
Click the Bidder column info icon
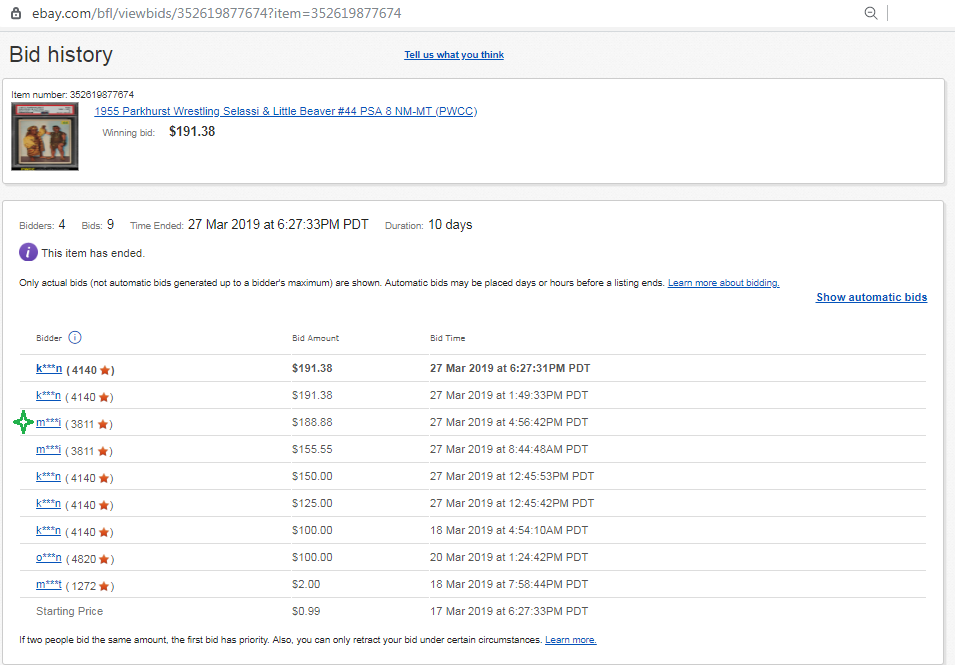[x=75, y=338]
